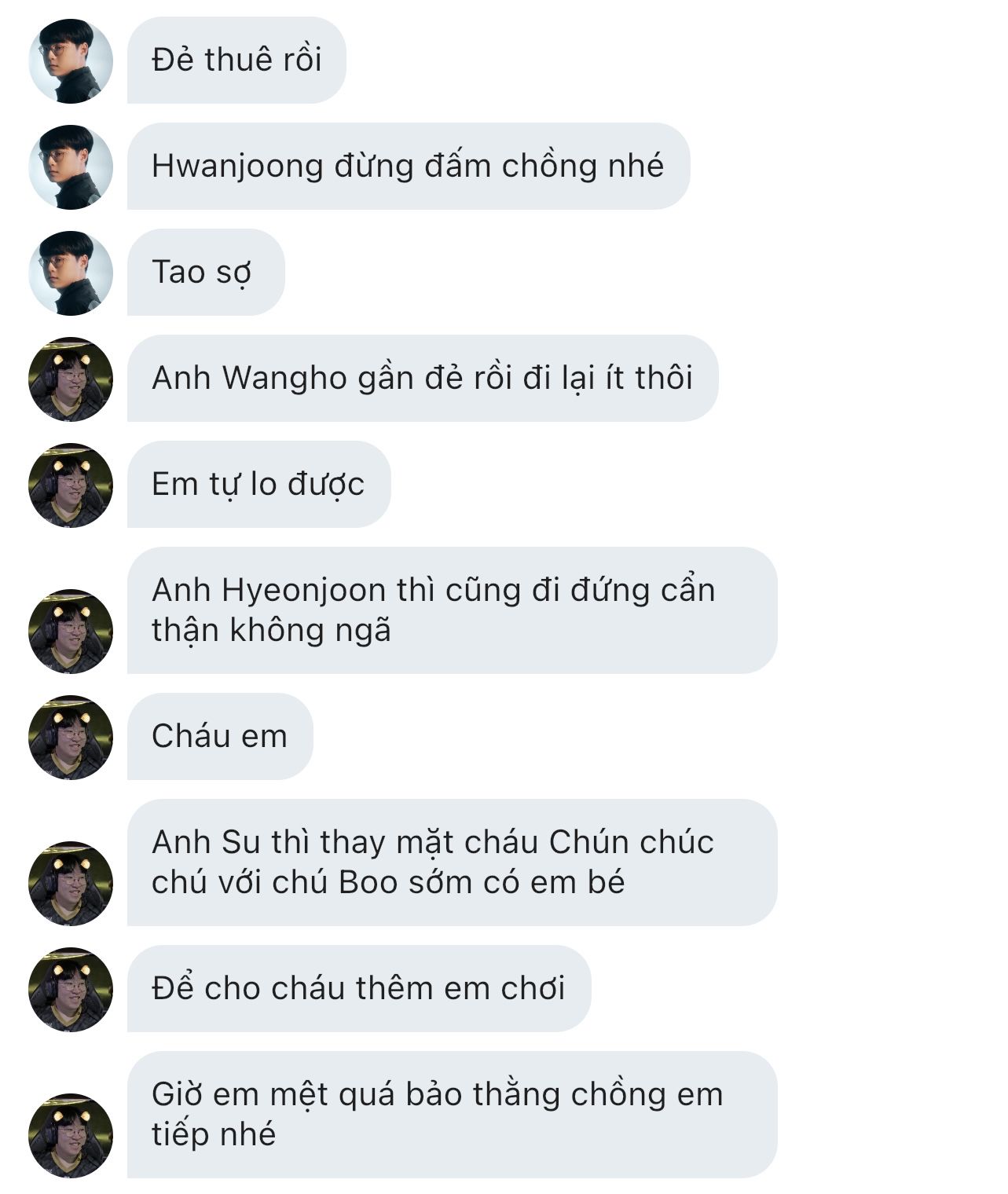
Task: Select "Anh Hyeonjoon thì cũng đi đứng cẩn thận" bubble
Action: (453, 610)
